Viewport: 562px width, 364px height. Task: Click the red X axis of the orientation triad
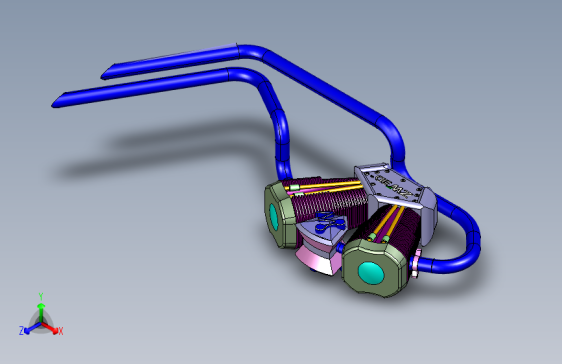(x=51, y=328)
